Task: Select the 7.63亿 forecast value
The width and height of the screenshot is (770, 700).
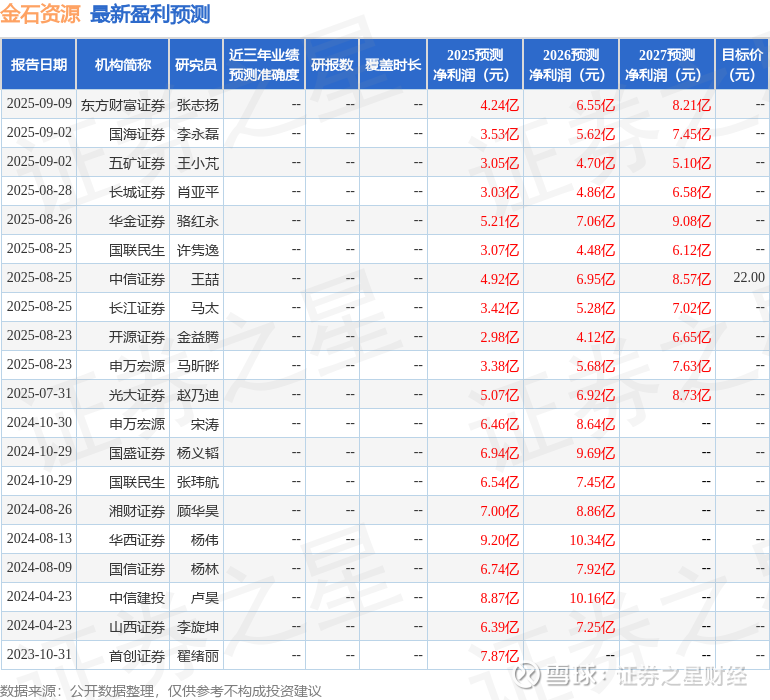Action: (x=691, y=366)
